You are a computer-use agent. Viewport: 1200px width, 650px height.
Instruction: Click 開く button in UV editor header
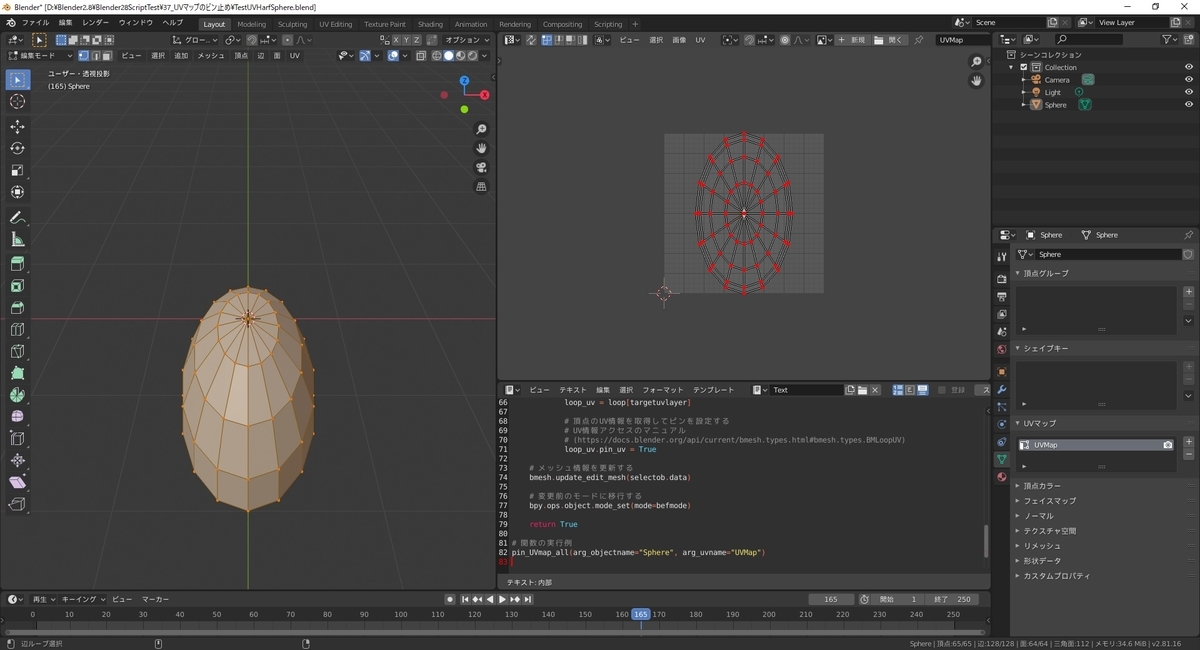891,40
